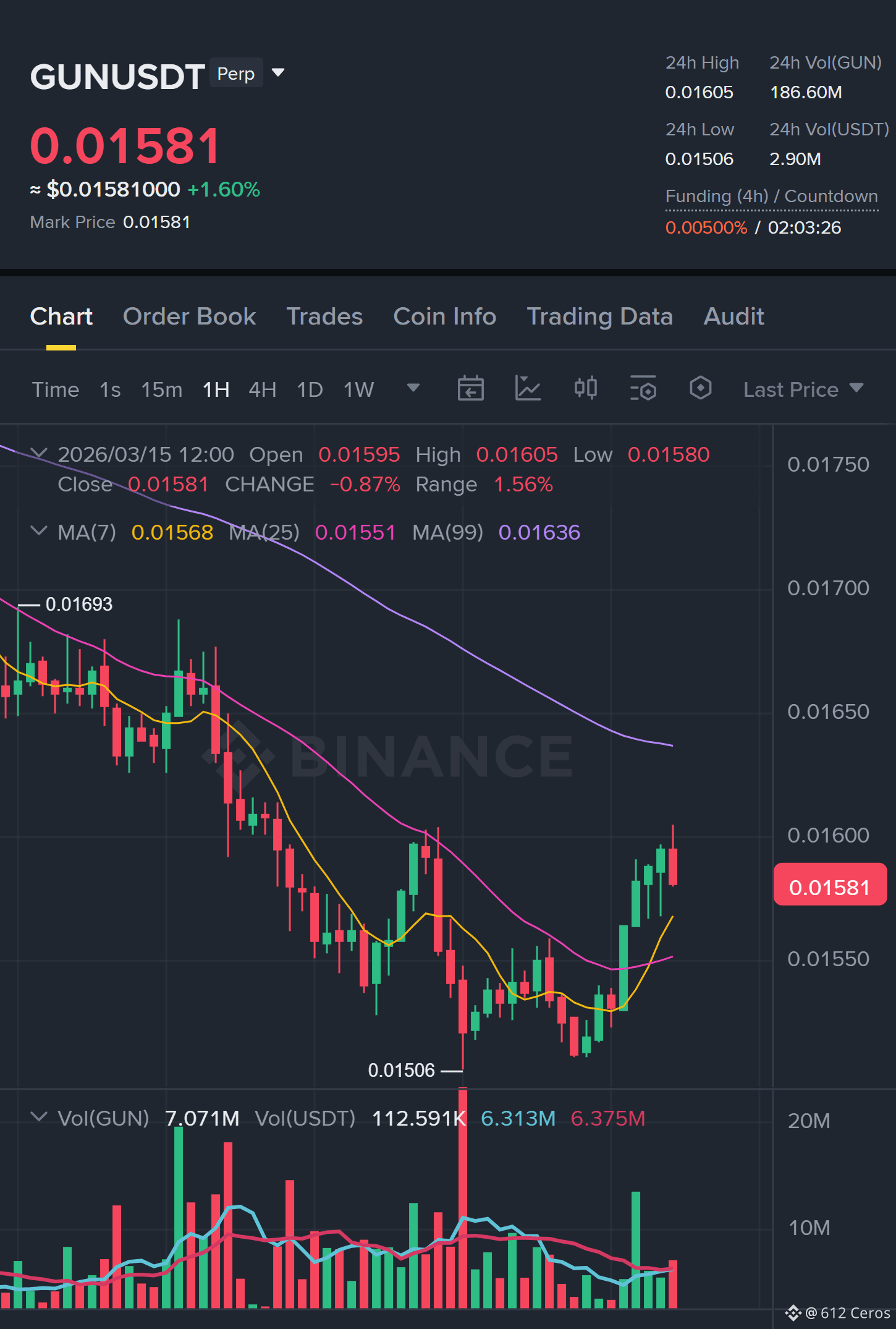Image resolution: width=896 pixels, height=1329 pixels.
Task: Switch to the Order Book tab
Action: click(x=189, y=316)
